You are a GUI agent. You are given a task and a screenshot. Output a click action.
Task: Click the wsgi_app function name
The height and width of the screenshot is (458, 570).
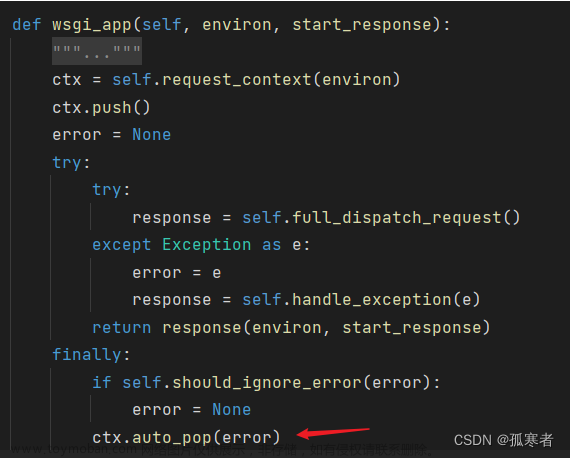[92, 25]
